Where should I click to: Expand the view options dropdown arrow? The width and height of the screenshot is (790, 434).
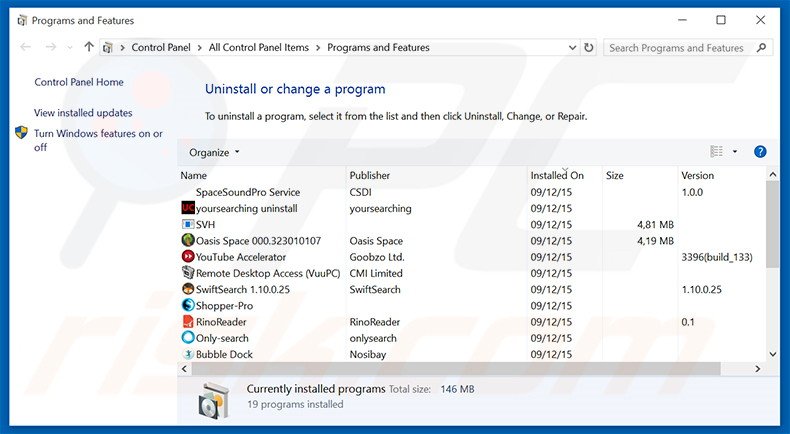[x=735, y=152]
